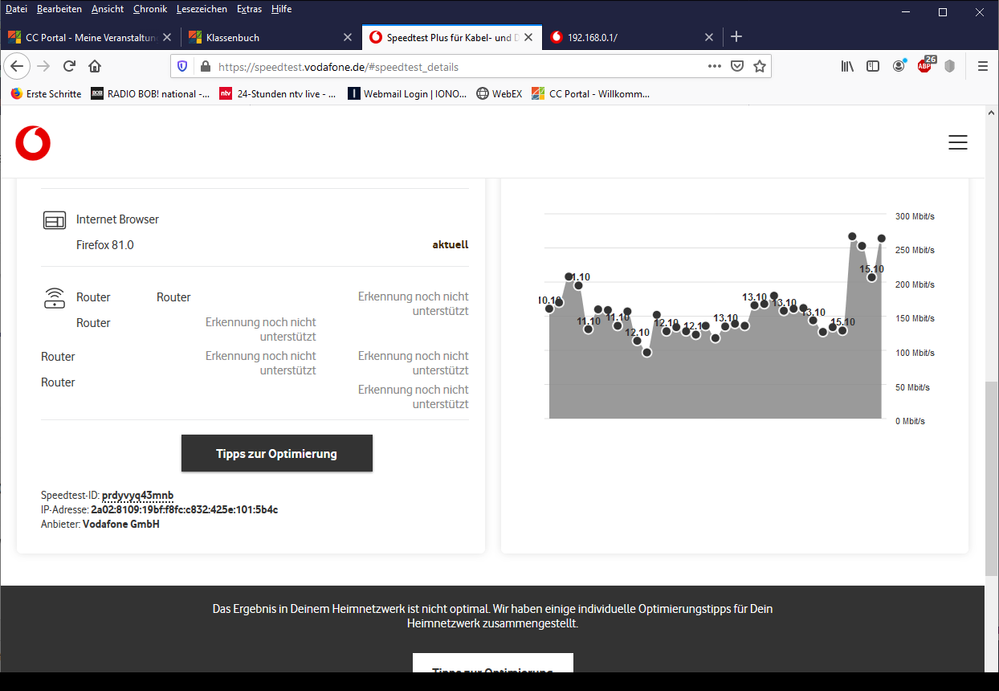Bookmark this page with the star
The image size is (999, 691).
click(x=759, y=66)
